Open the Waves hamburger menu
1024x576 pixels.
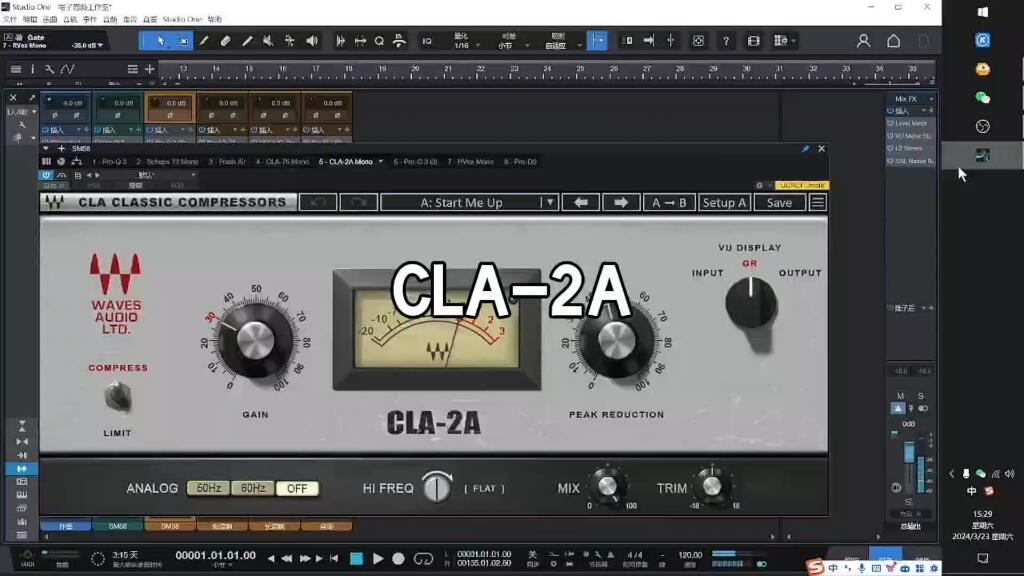(818, 202)
